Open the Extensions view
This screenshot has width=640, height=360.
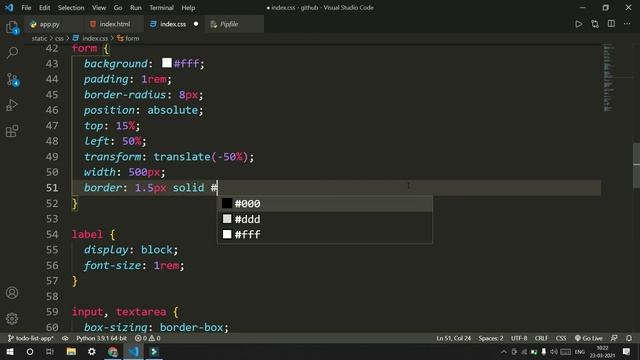[x=12, y=131]
